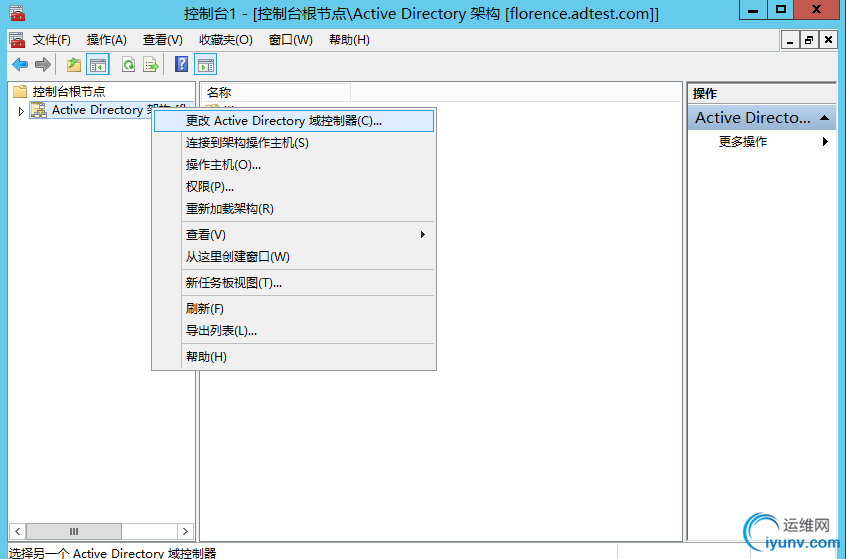Expand 更多操作 submenu arrow in actions pane
846x559 pixels.
tap(825, 142)
